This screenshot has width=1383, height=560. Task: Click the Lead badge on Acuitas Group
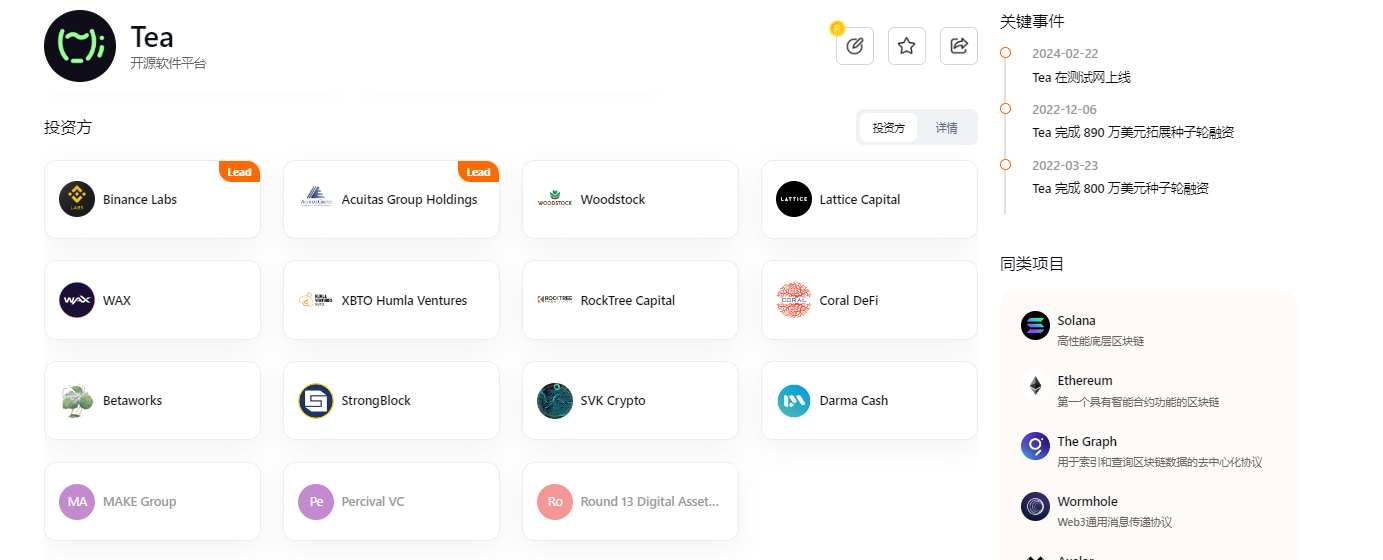[479, 172]
